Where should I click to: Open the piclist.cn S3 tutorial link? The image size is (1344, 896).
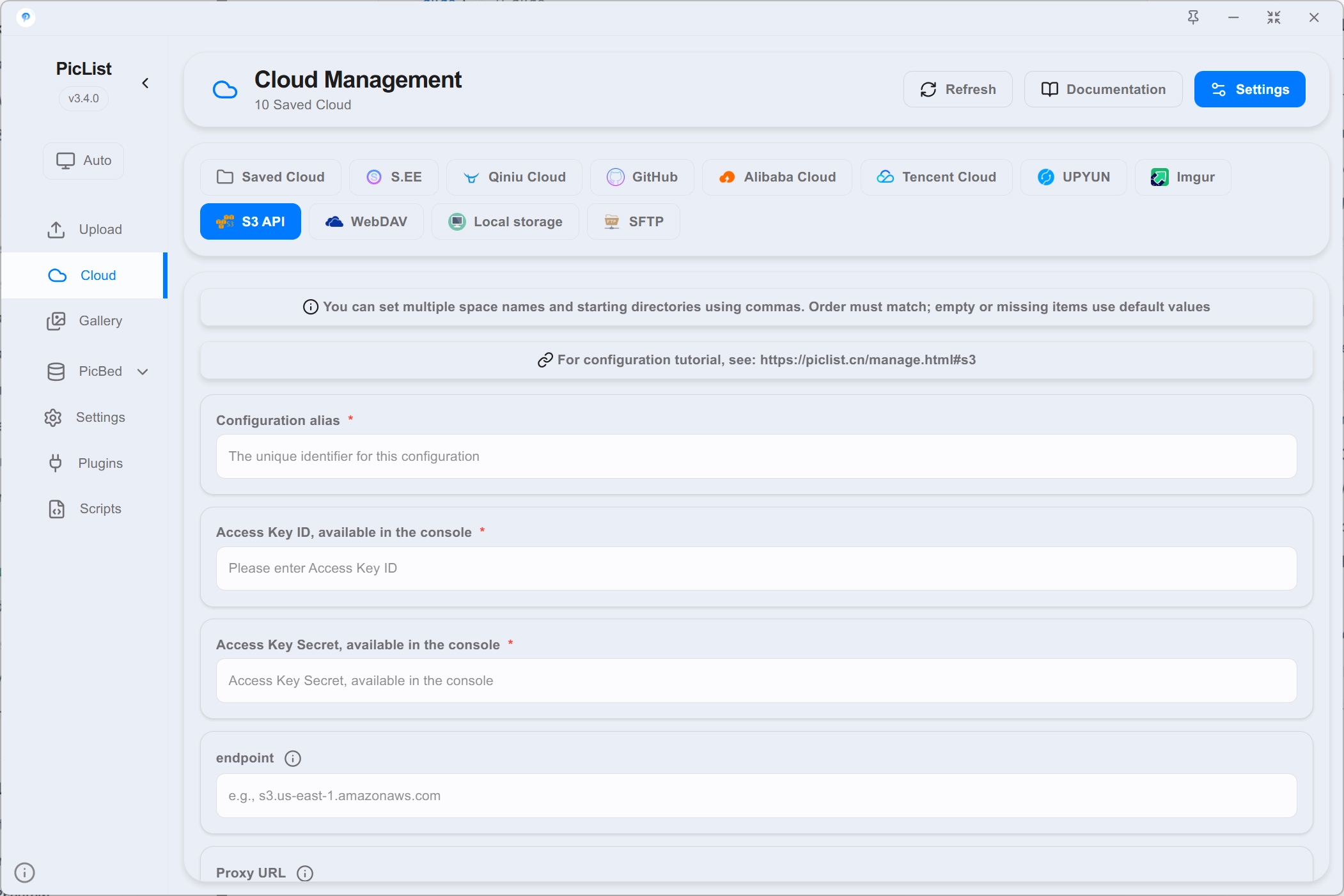(x=868, y=360)
